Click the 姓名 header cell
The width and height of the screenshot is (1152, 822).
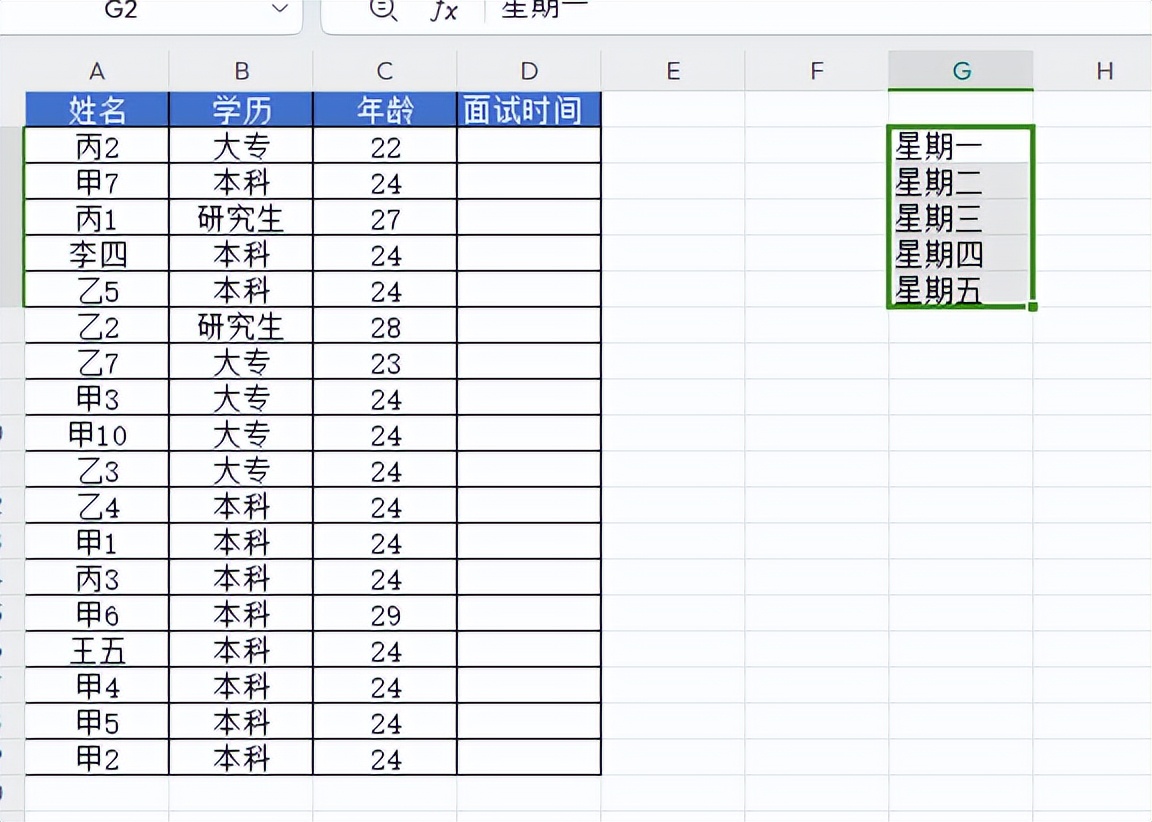click(97, 109)
